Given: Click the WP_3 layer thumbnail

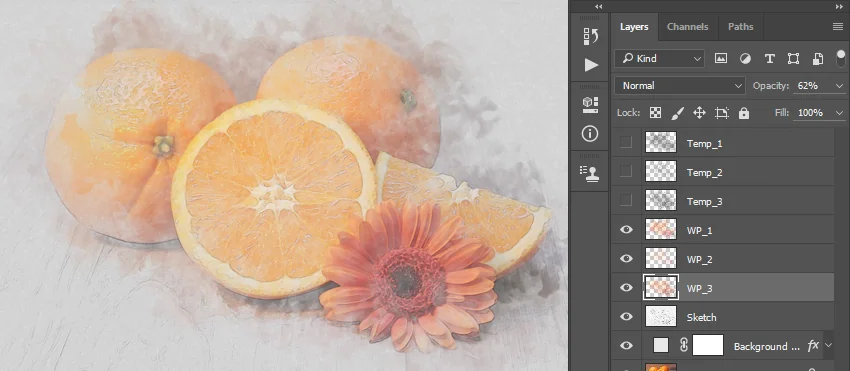Looking at the screenshot, I should click(x=661, y=287).
